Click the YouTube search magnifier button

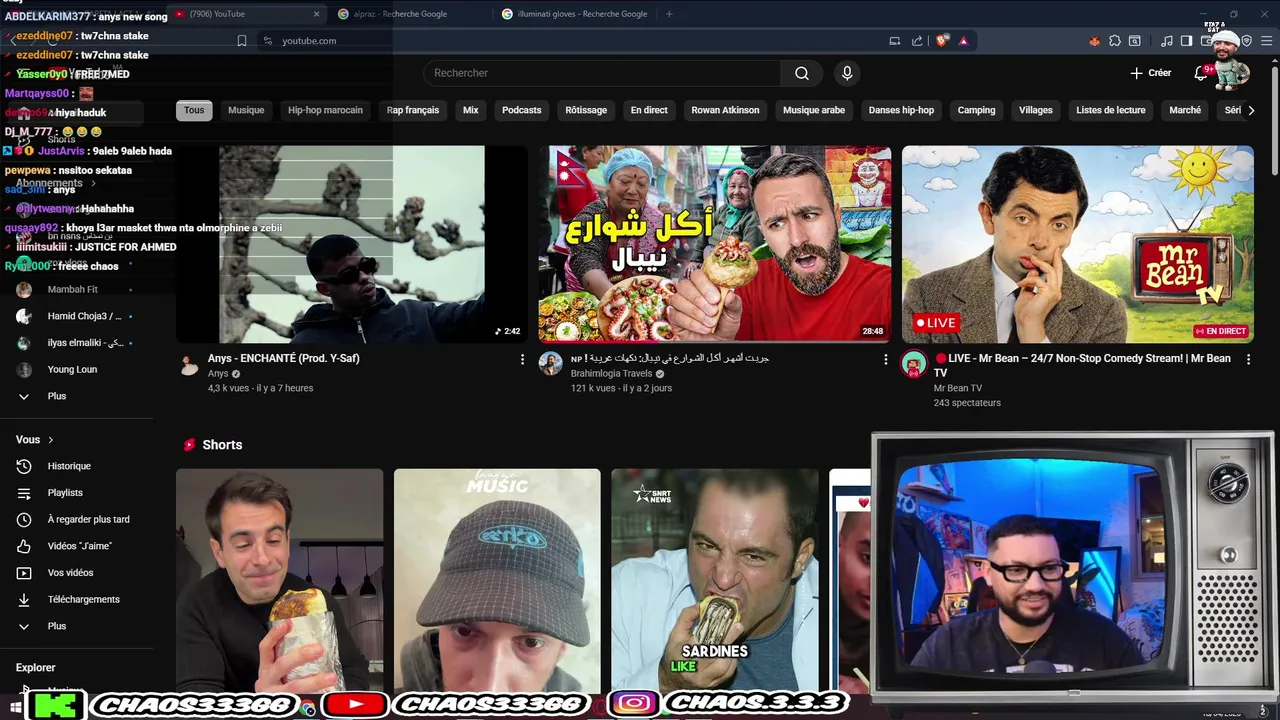click(x=802, y=73)
